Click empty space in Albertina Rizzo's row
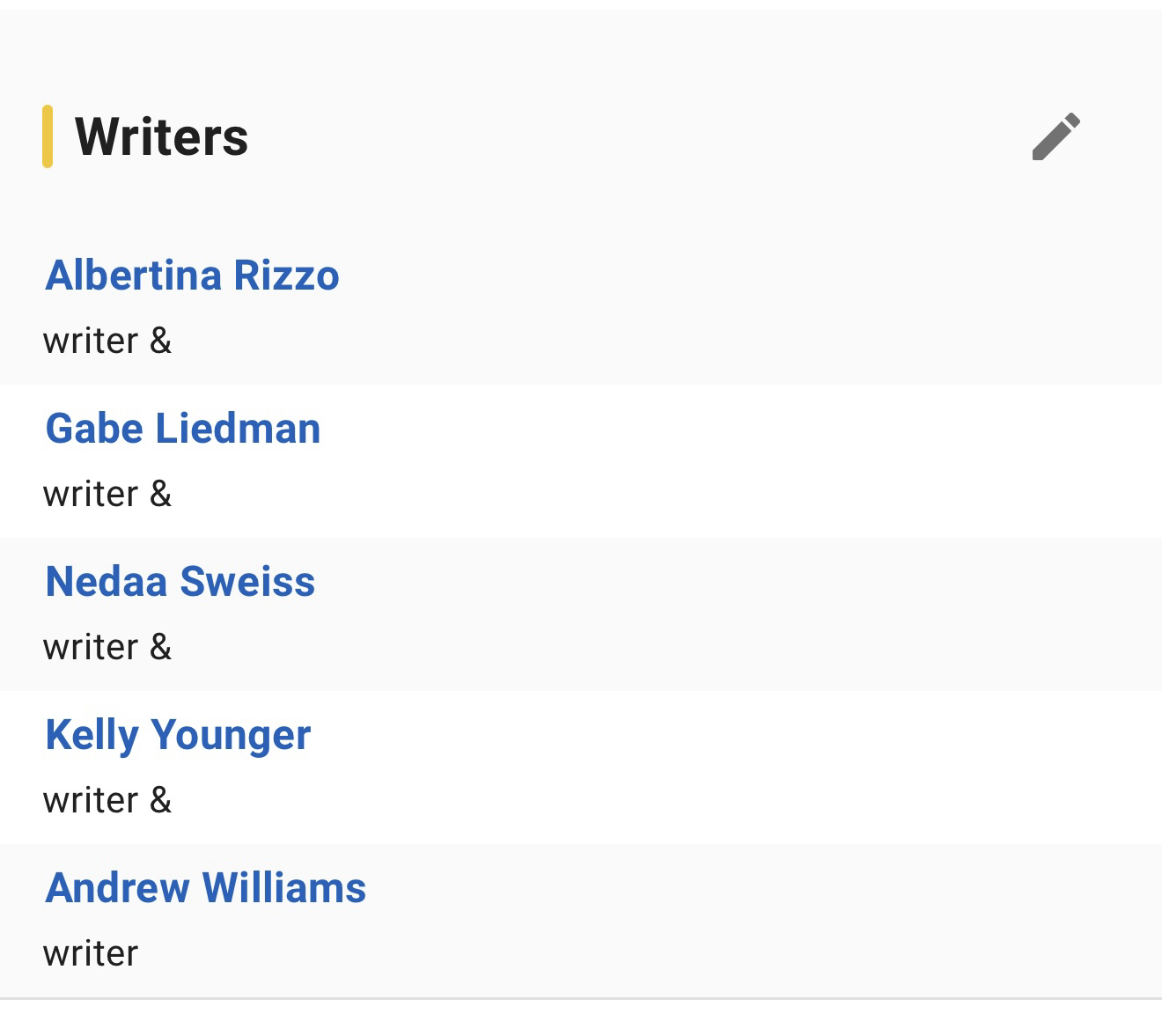Viewport: 1162px width, 1036px height. tap(704, 308)
